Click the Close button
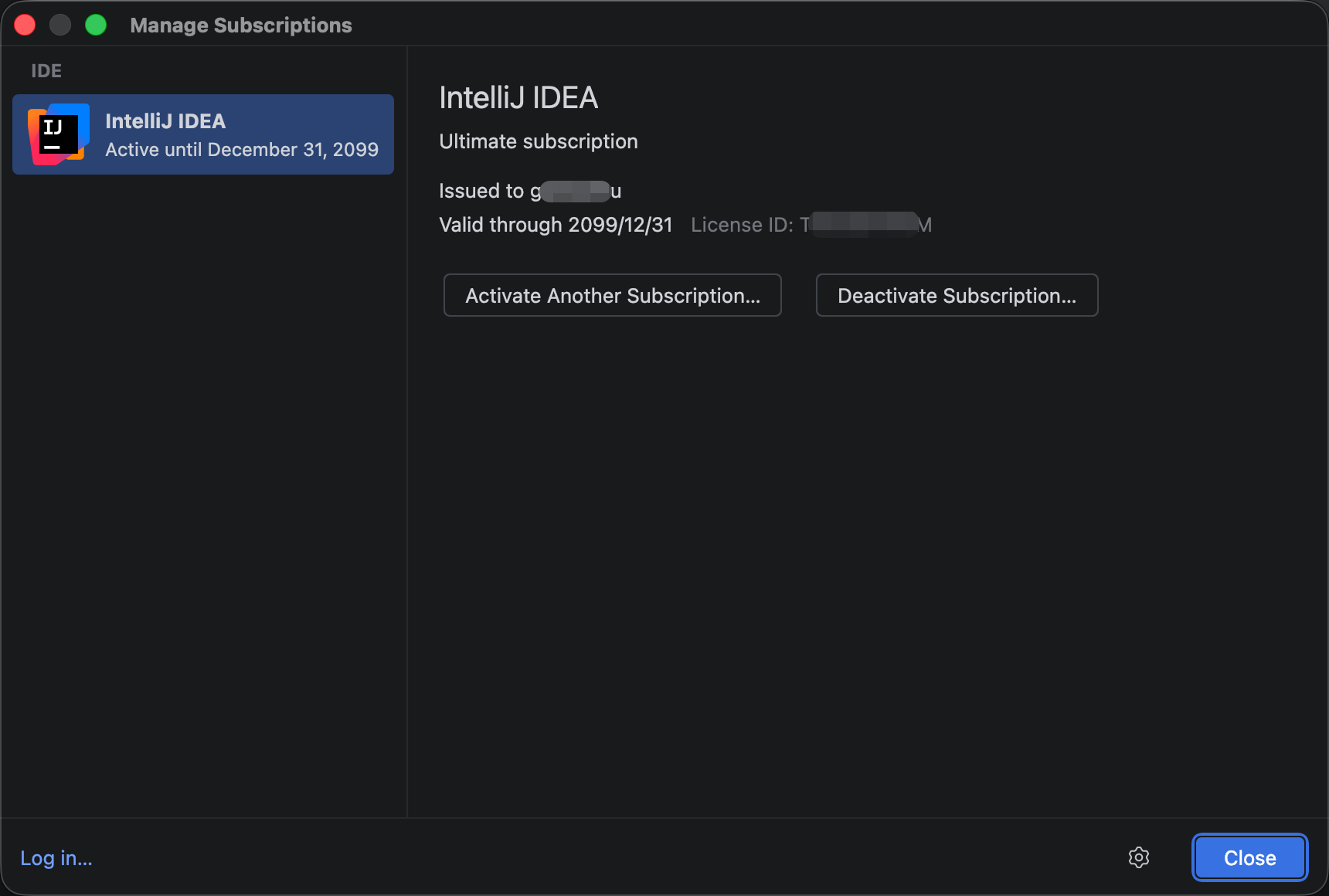Screen dimensions: 1329x896 tap(1249, 857)
